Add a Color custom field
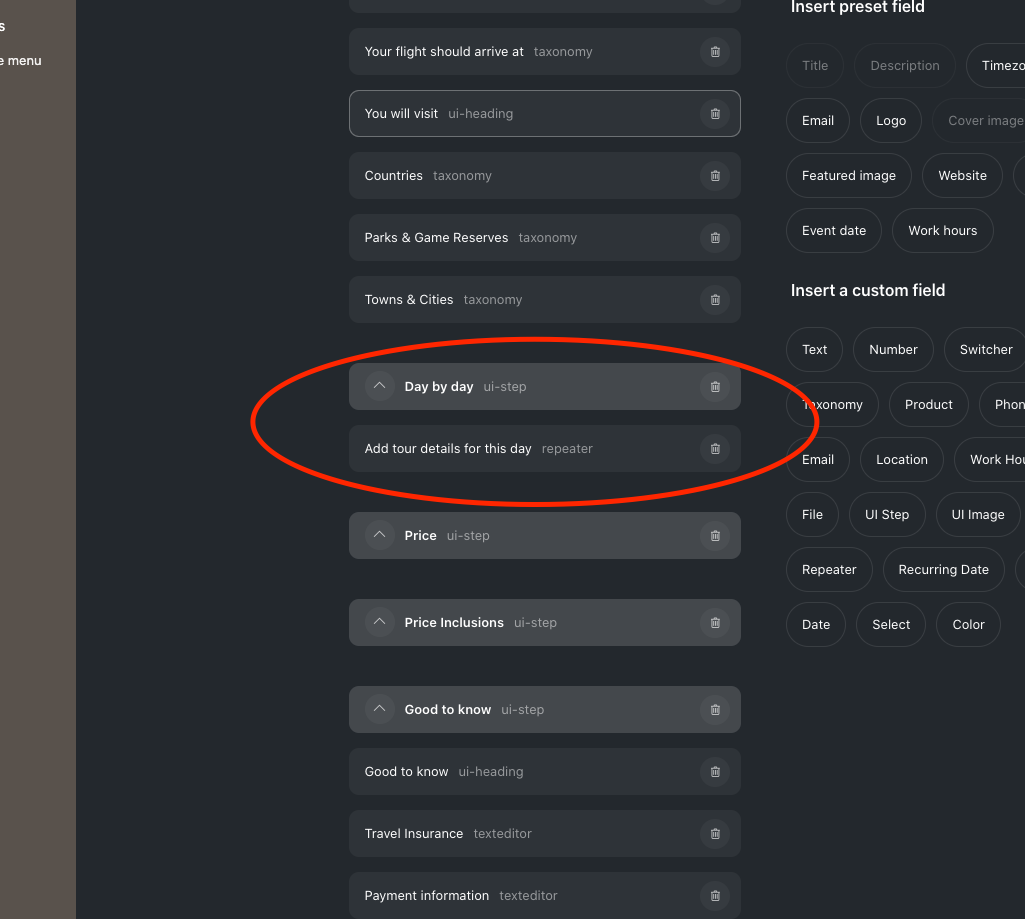This screenshot has height=919, width=1025. click(967, 624)
